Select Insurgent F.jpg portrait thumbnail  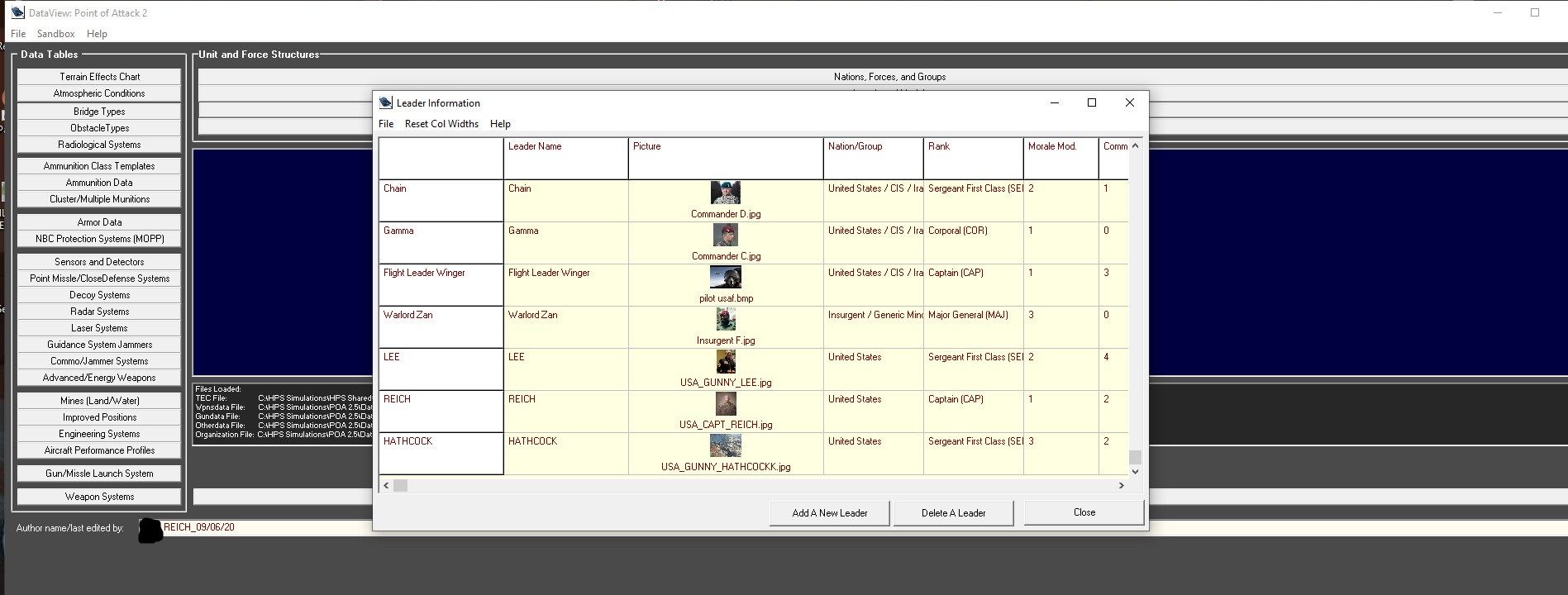[x=726, y=319]
